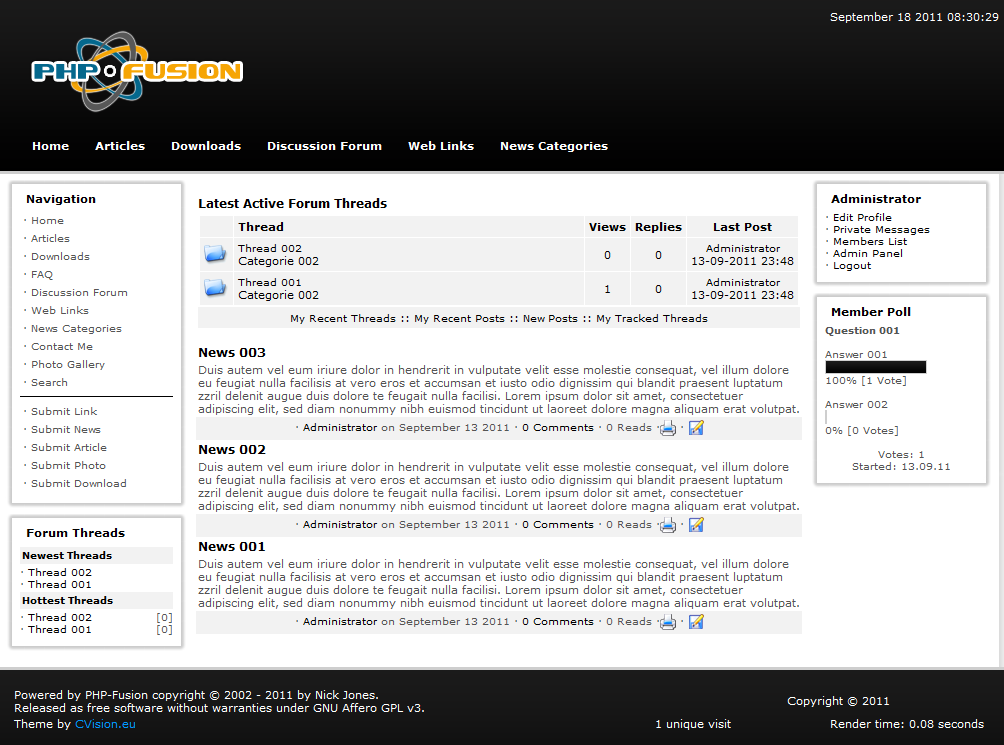Image resolution: width=1004 pixels, height=745 pixels.
Task: Open Admin Panel in the Administrator box
Action: [868, 254]
